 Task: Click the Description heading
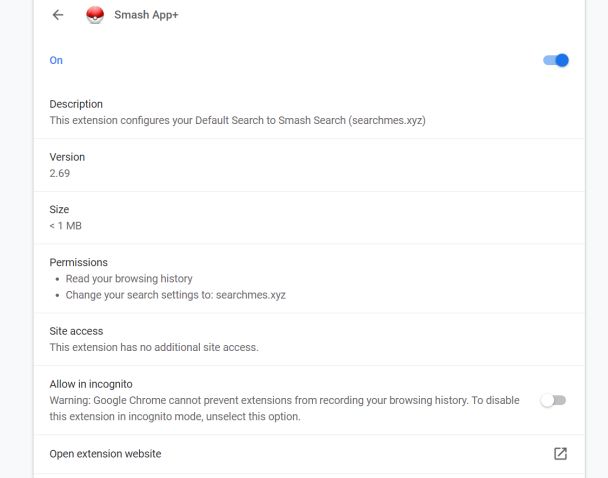tap(76, 104)
